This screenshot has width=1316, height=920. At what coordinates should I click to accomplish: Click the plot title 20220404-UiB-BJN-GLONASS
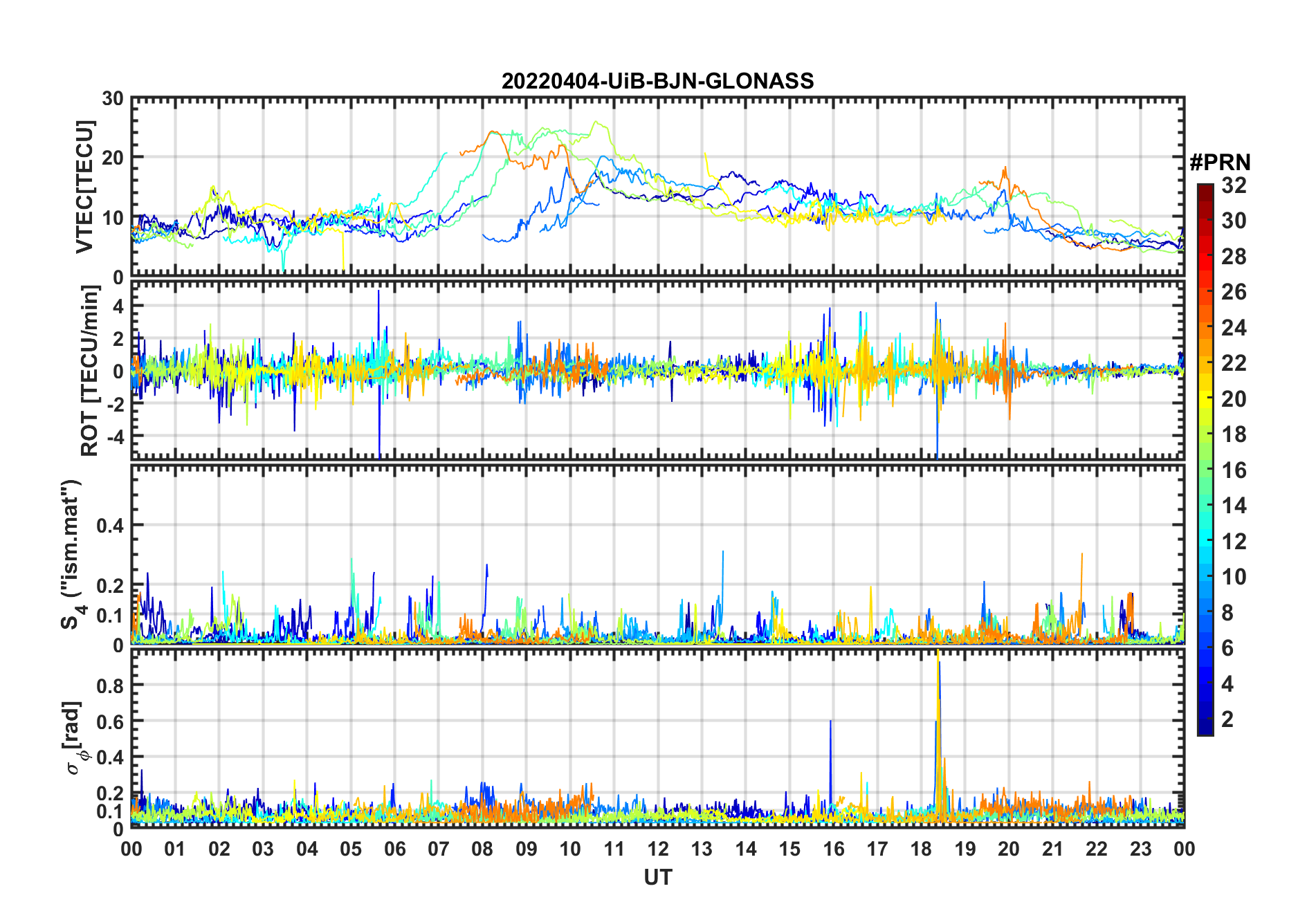point(657,82)
